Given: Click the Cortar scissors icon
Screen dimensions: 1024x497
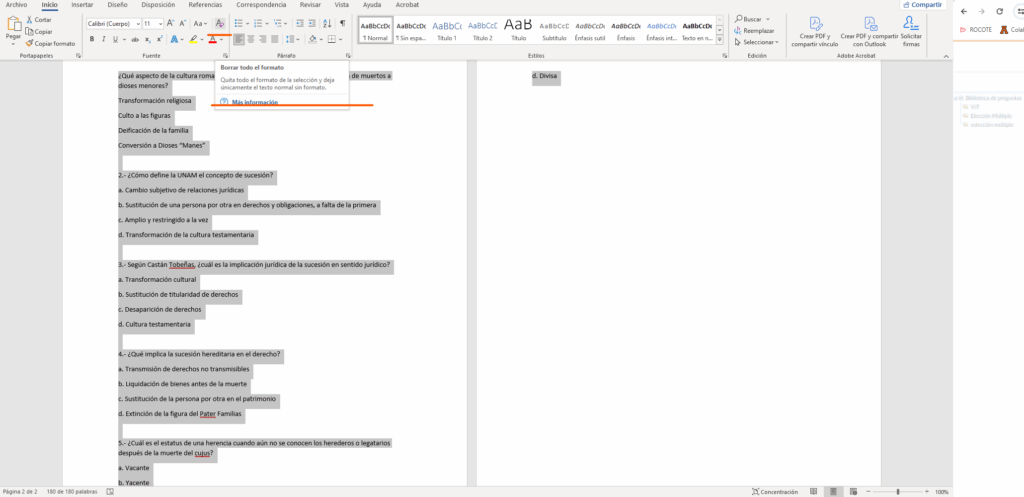Looking at the screenshot, I should 40,20.
